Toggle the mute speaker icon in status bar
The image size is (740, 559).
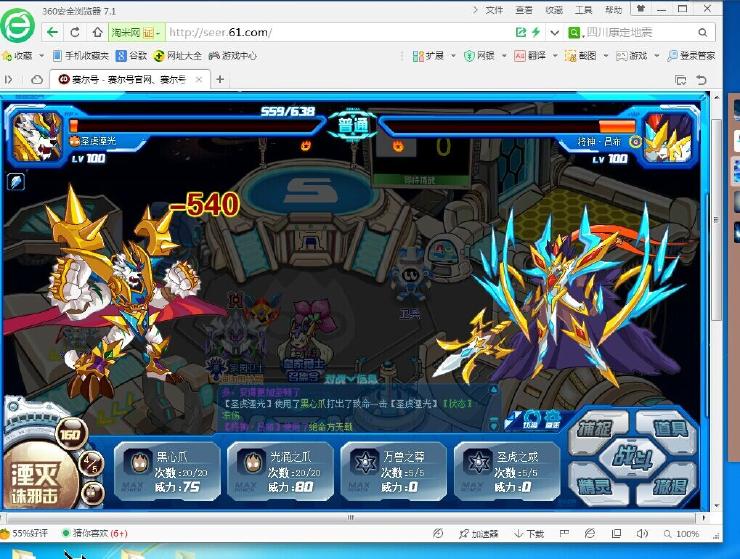642,534
